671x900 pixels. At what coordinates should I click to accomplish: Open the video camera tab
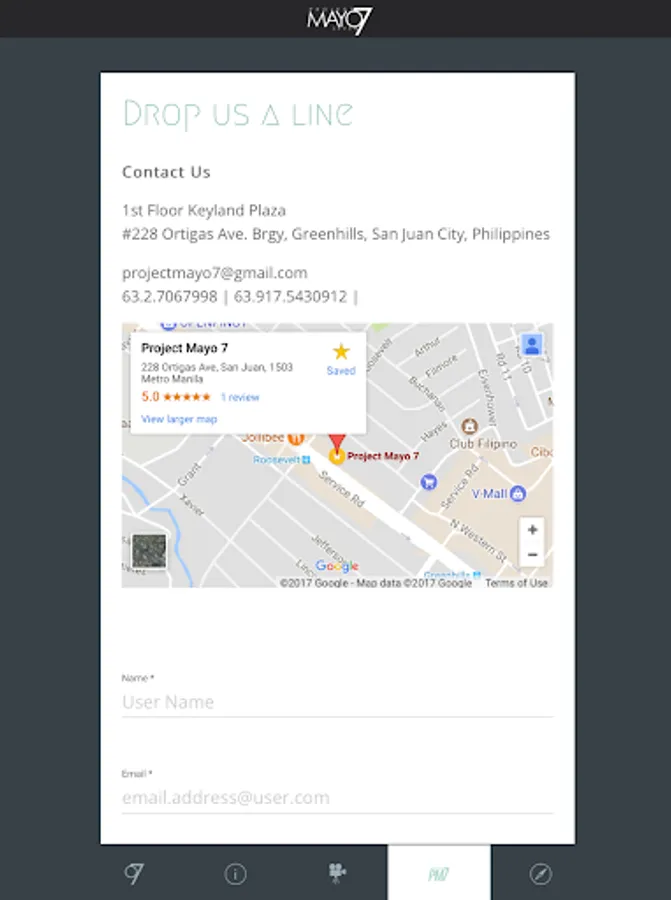pos(337,873)
